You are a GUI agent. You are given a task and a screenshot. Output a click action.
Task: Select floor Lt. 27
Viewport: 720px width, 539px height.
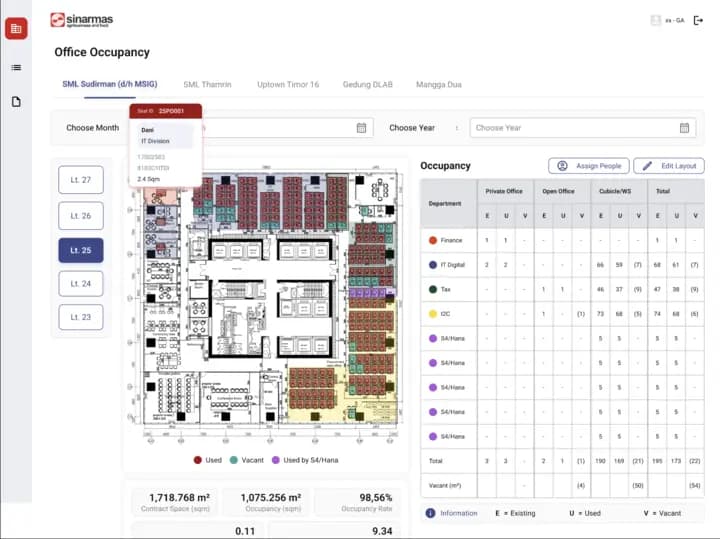(81, 180)
